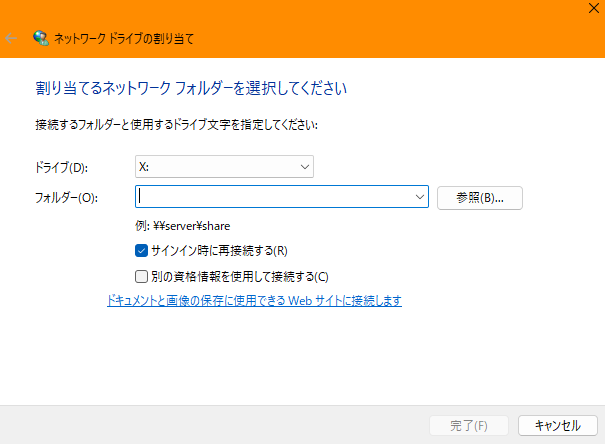Click the 接続するフォルダーと使用するドライブ文字 instruction text
The image size is (605, 444).
170,126
